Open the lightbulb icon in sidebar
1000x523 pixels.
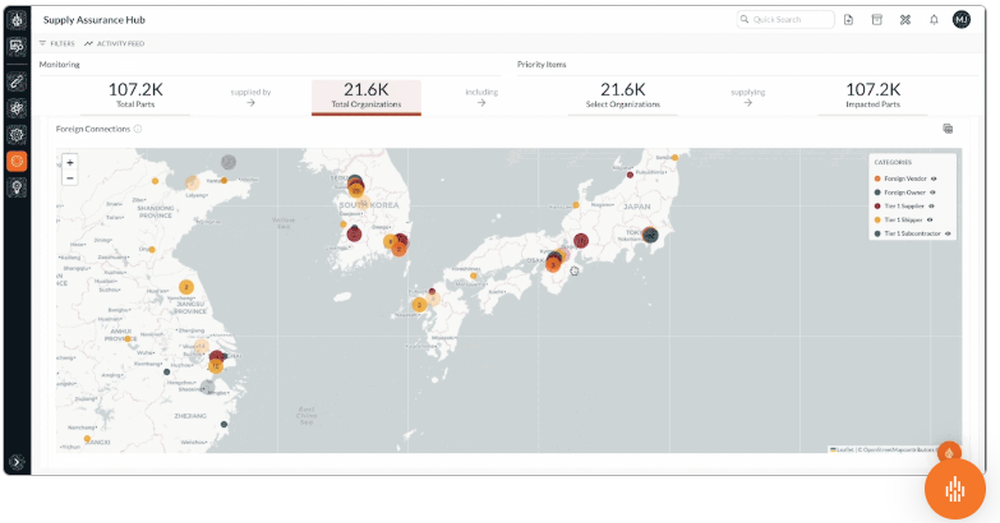coord(17,187)
